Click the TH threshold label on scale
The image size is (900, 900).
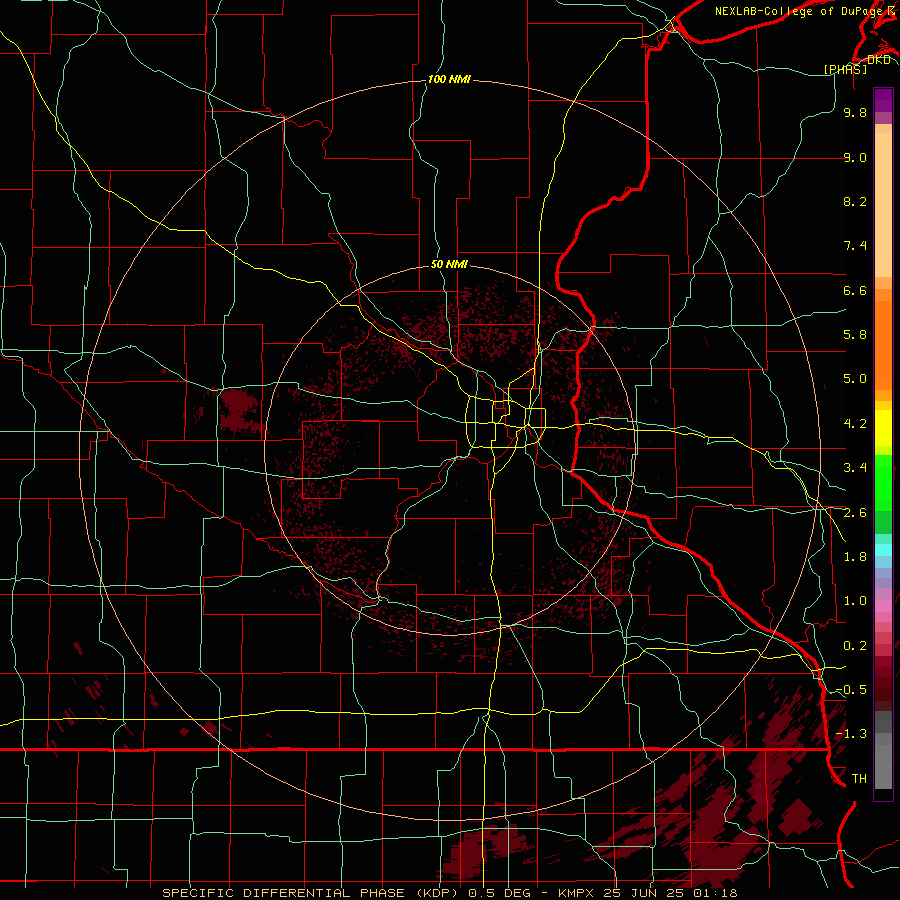tap(859, 779)
